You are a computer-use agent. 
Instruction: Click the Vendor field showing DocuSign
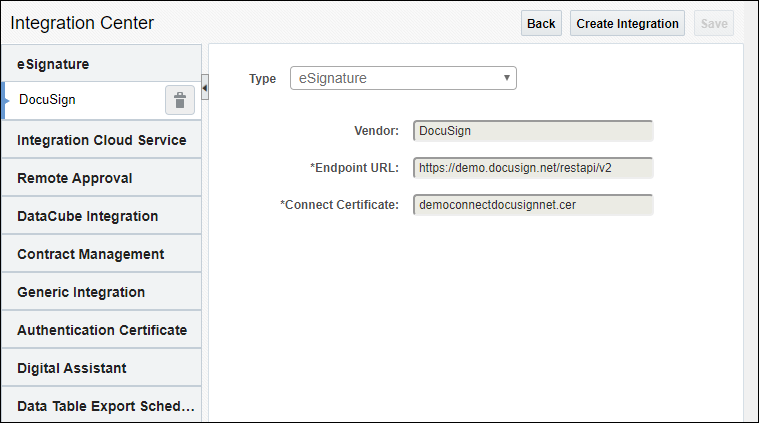click(x=533, y=131)
